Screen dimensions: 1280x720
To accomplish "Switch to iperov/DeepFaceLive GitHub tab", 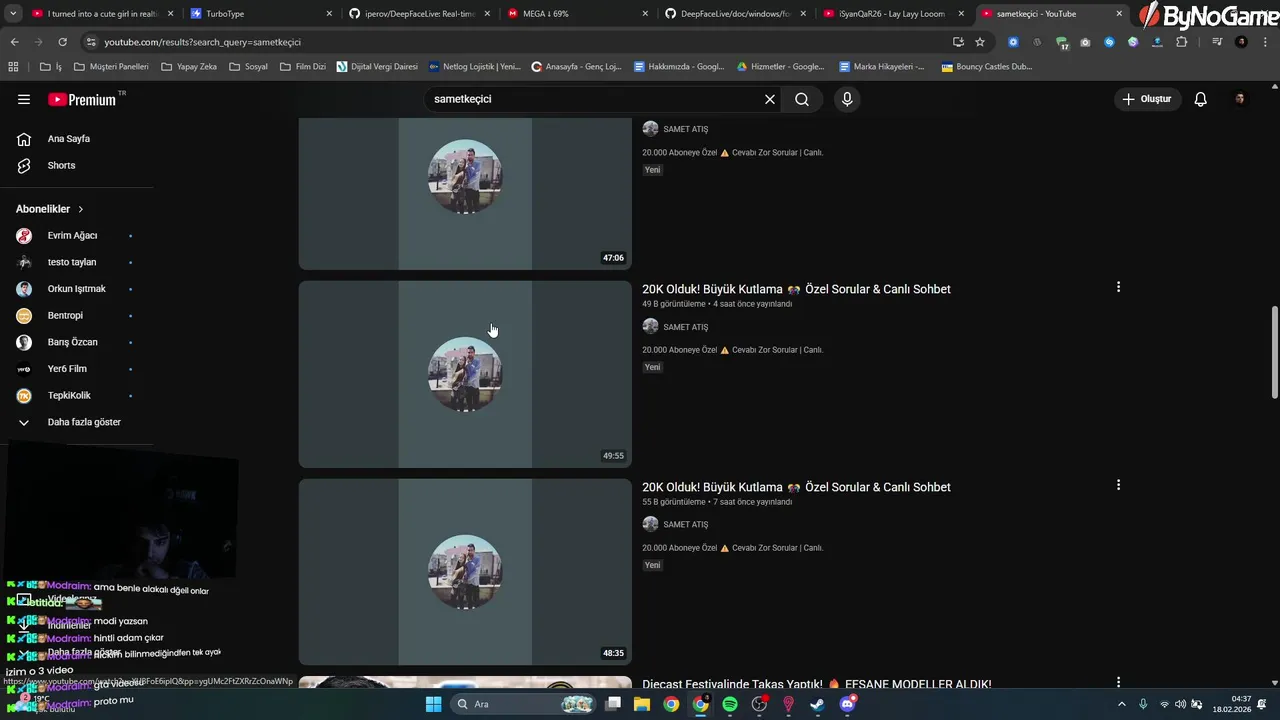I will [418, 14].
